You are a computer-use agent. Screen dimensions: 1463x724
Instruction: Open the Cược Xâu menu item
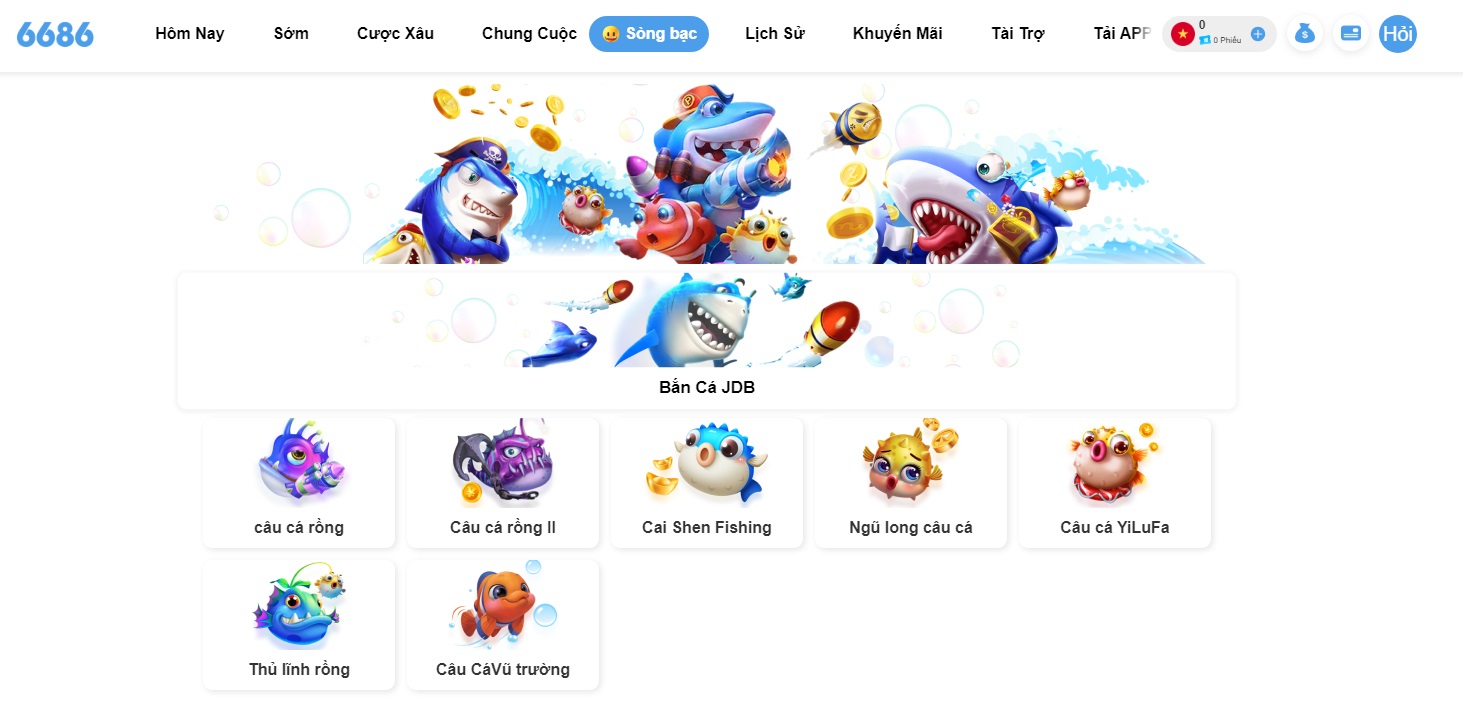[395, 34]
